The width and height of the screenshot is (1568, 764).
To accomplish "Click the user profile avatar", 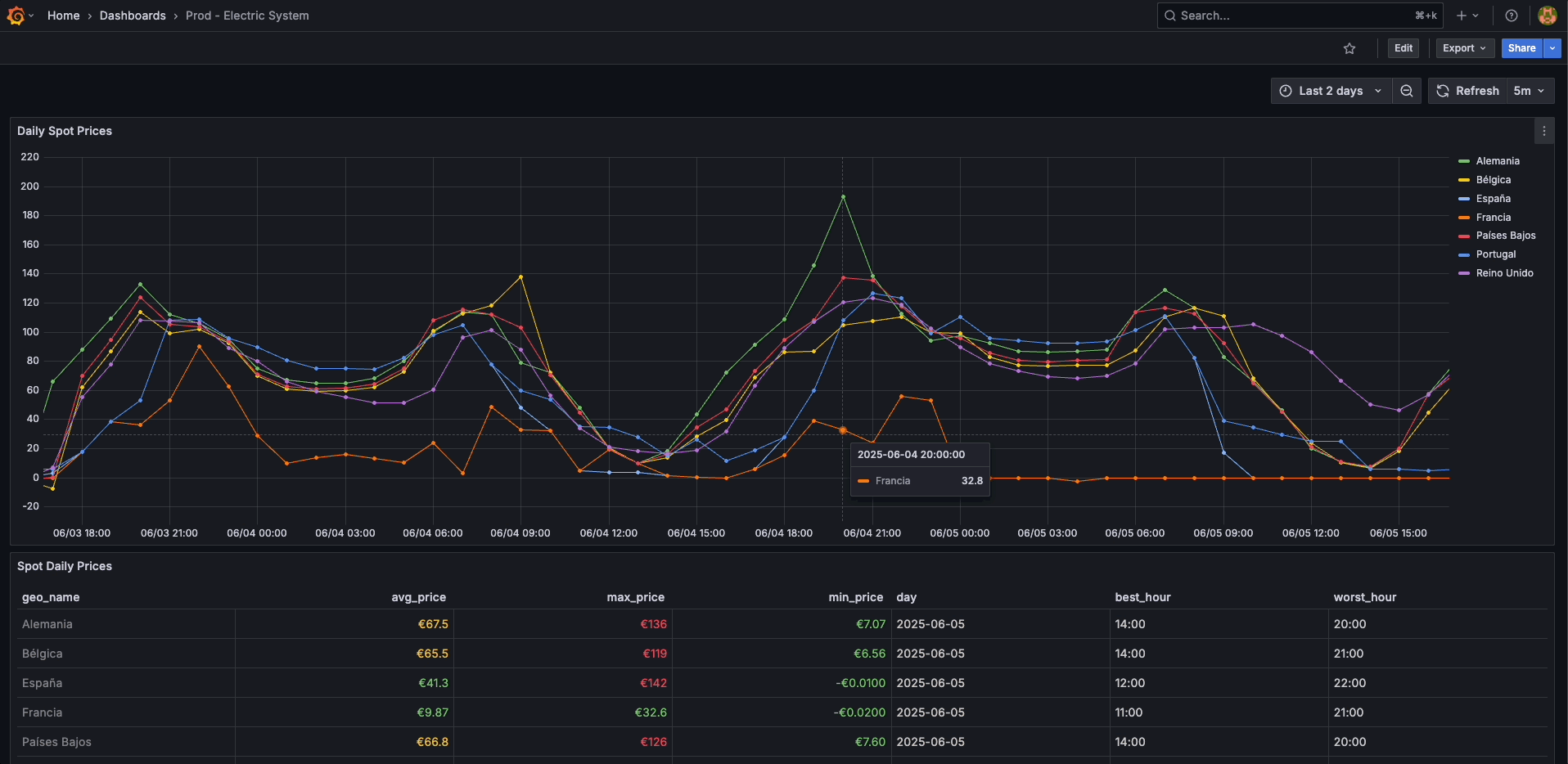I will (x=1547, y=16).
